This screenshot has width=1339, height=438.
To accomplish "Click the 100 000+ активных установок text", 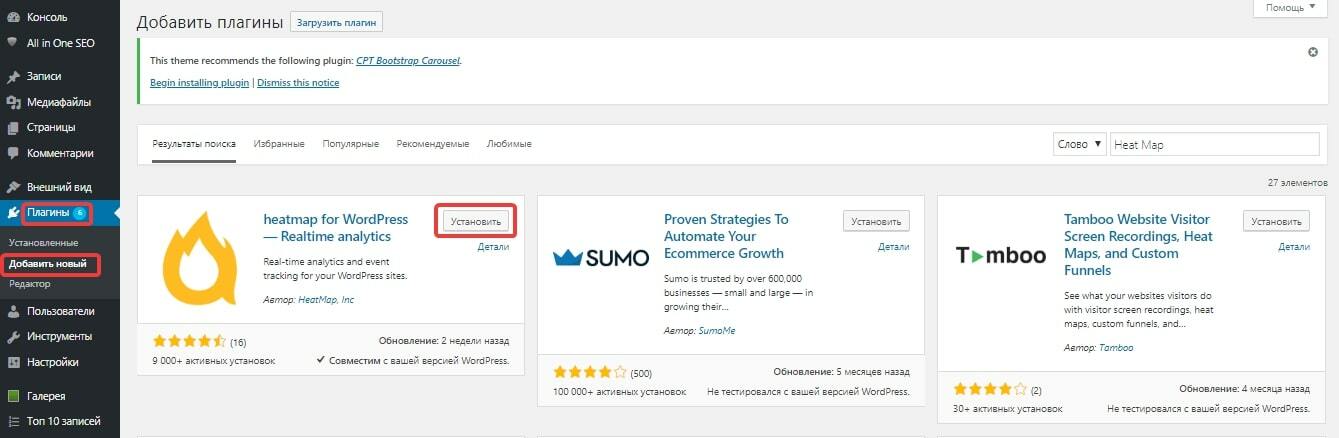I will click(619, 392).
